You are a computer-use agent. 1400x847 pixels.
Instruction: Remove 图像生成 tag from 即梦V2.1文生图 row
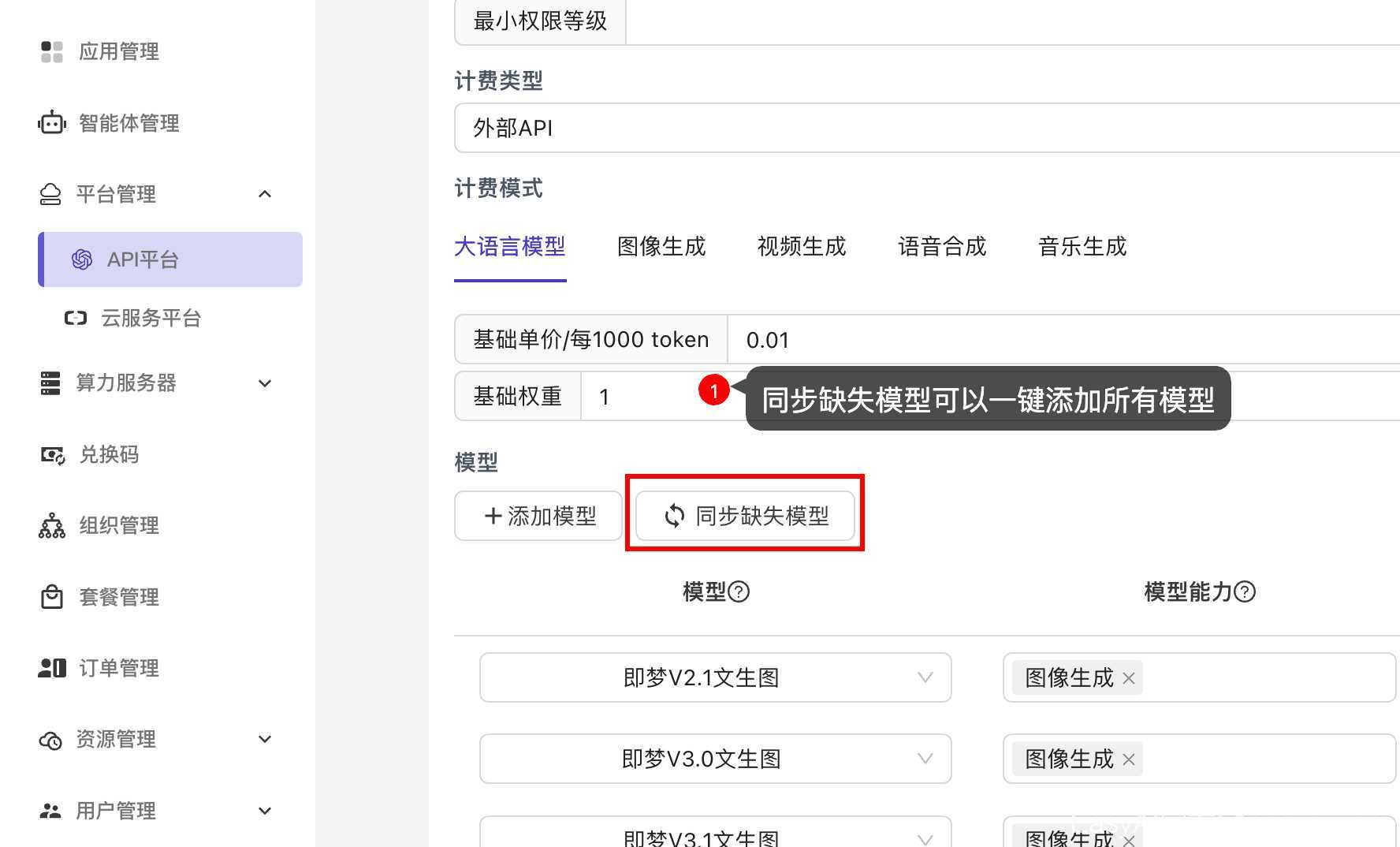pyautogui.click(x=1129, y=678)
